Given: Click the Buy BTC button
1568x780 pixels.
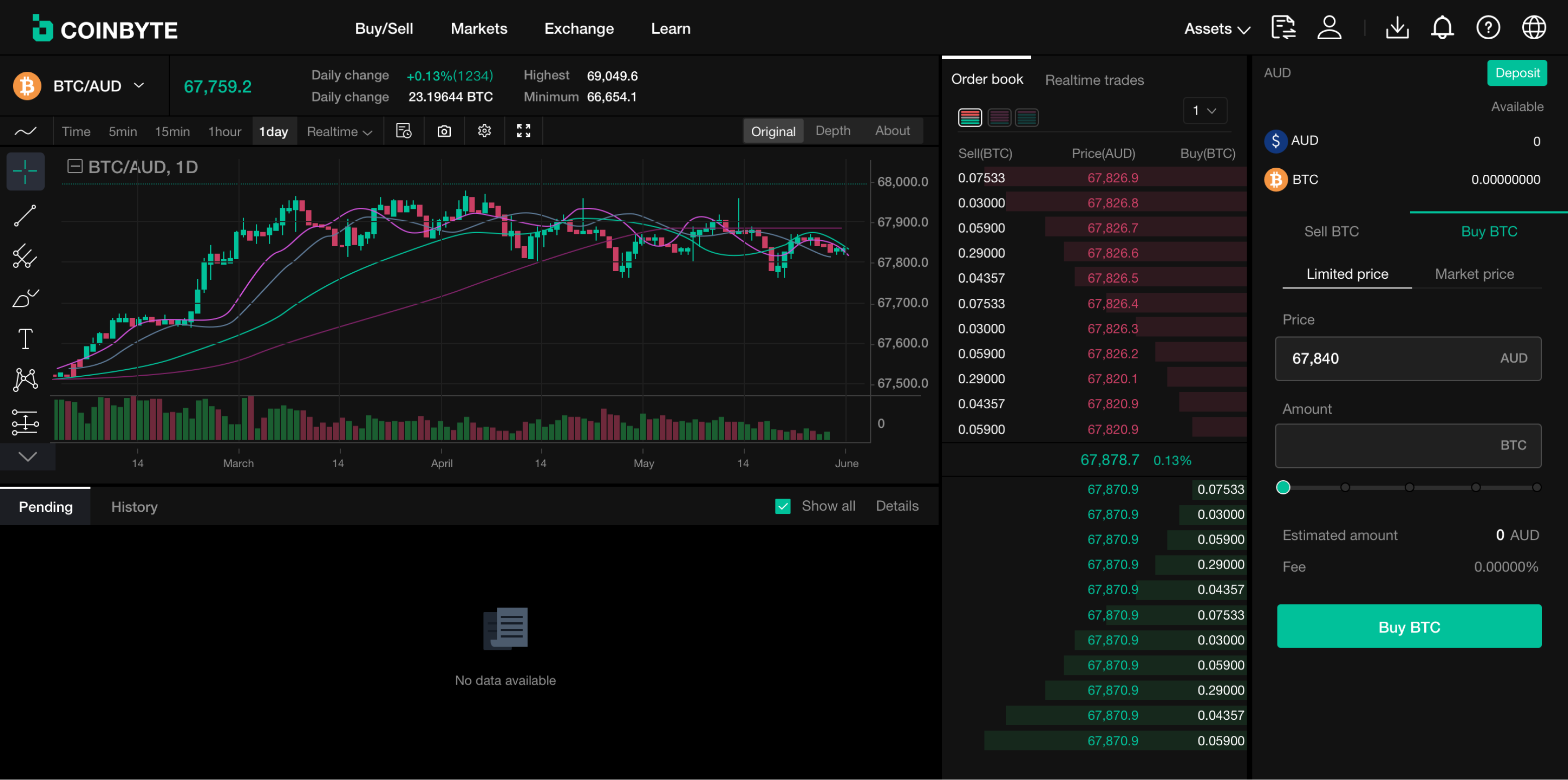Looking at the screenshot, I should [1409, 627].
